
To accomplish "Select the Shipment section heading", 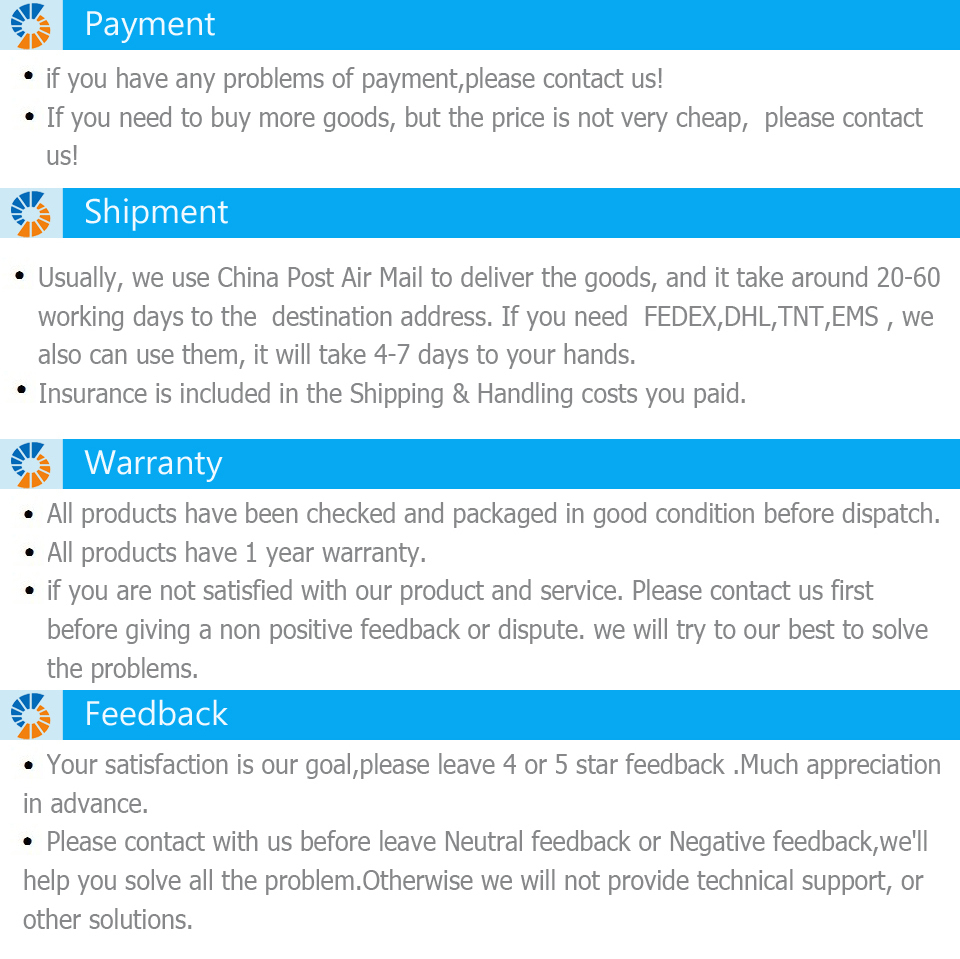I will (x=156, y=213).
